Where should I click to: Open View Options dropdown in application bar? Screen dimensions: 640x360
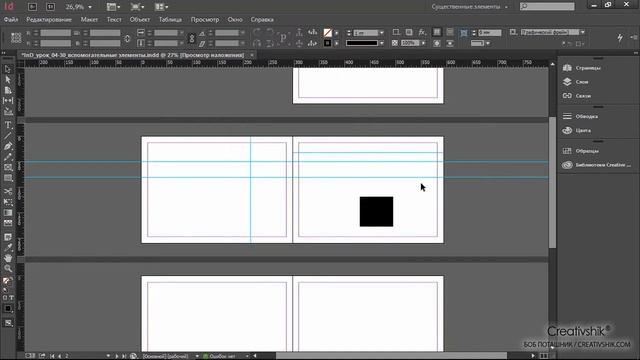point(113,7)
